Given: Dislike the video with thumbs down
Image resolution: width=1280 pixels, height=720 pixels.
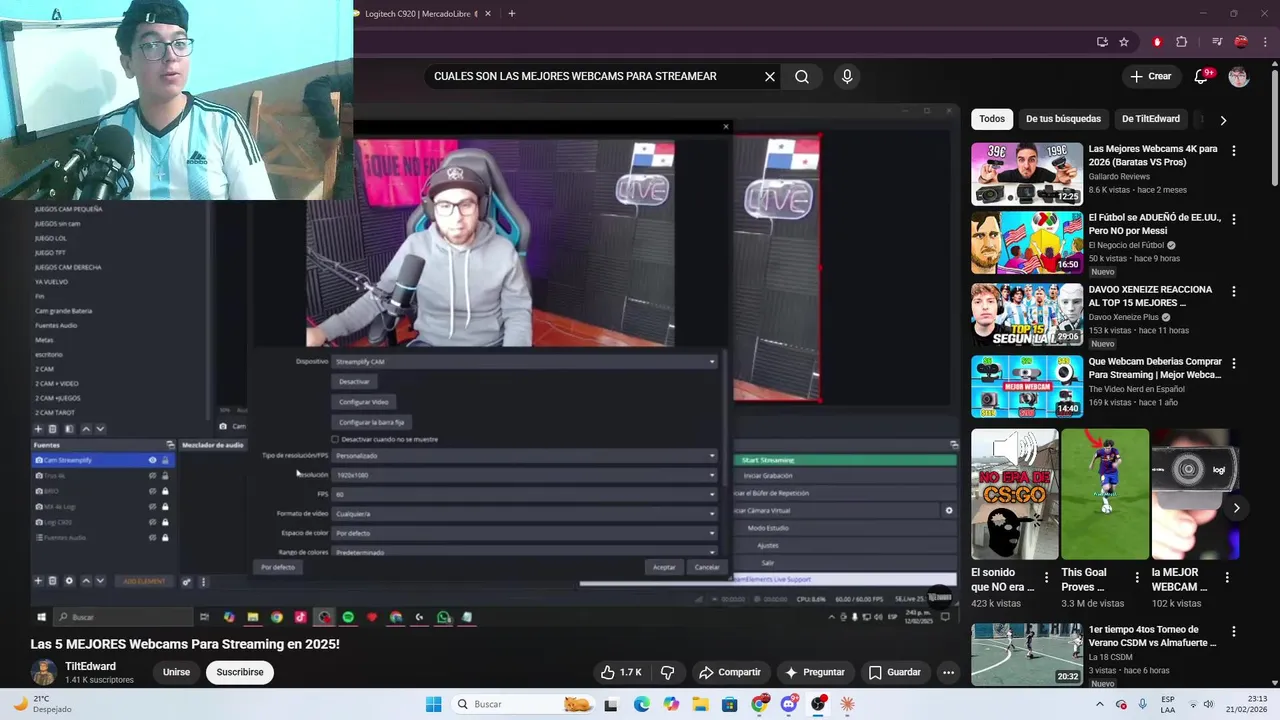Looking at the screenshot, I should coord(668,672).
